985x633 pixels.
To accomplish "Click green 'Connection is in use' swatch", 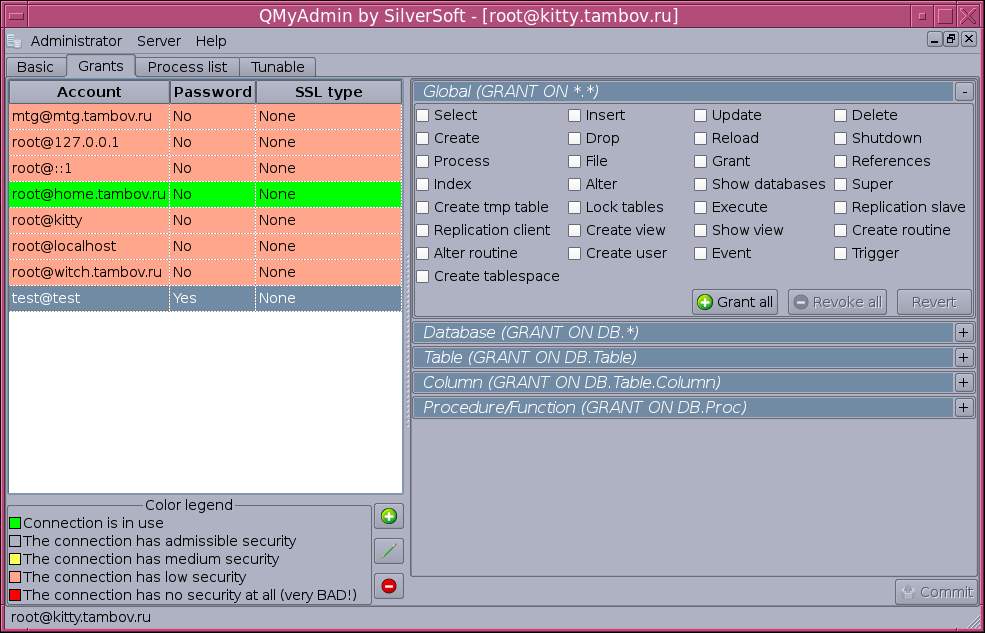I will click(x=15, y=523).
